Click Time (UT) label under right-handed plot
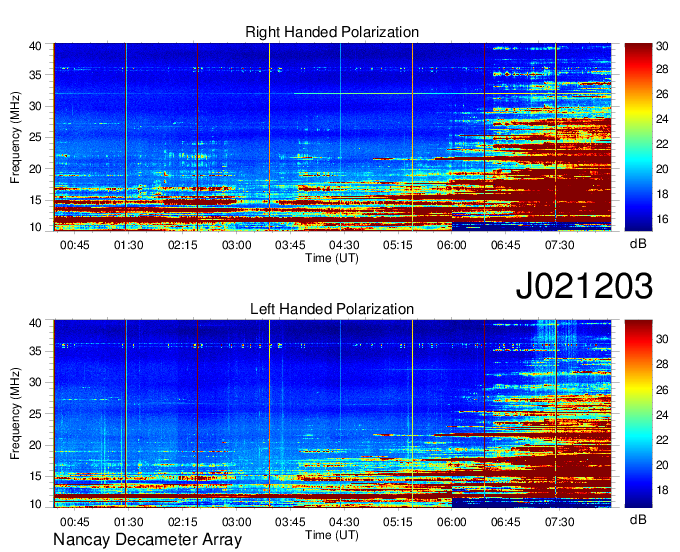680x552 pixels. pos(332,258)
